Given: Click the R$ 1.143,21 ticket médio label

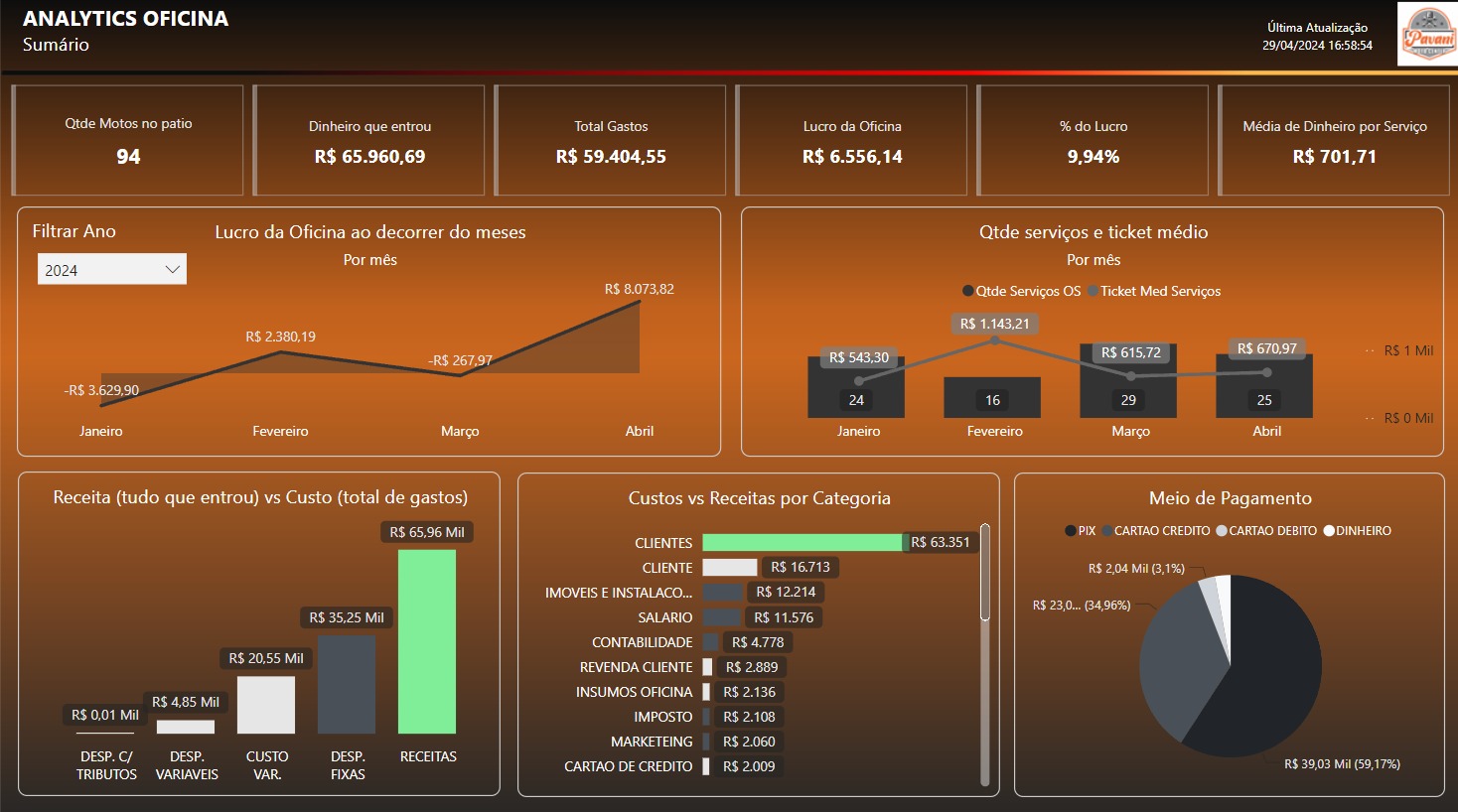Looking at the screenshot, I should click(995, 324).
